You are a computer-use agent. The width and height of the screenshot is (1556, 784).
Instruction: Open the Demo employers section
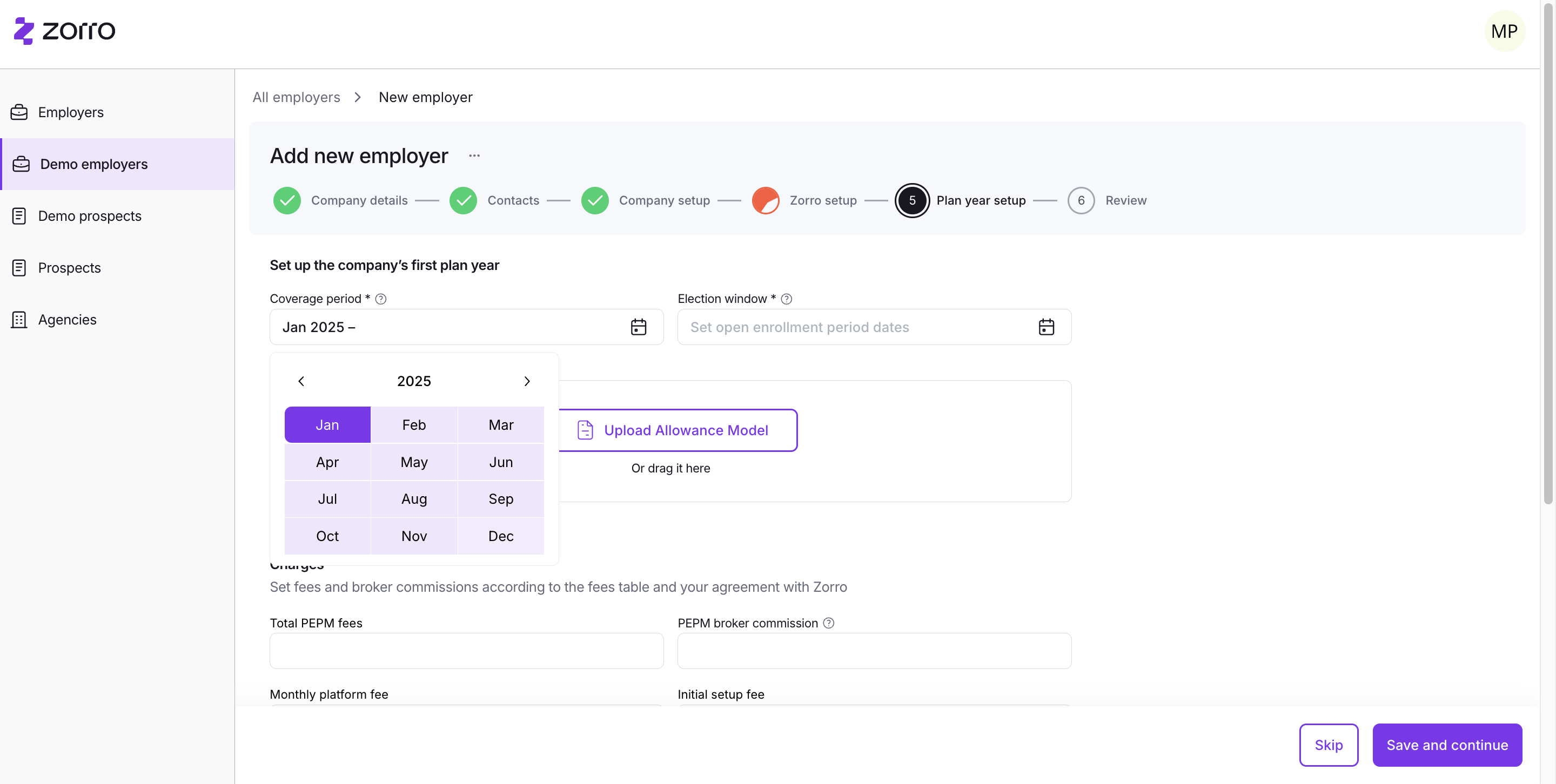pyautogui.click(x=117, y=164)
